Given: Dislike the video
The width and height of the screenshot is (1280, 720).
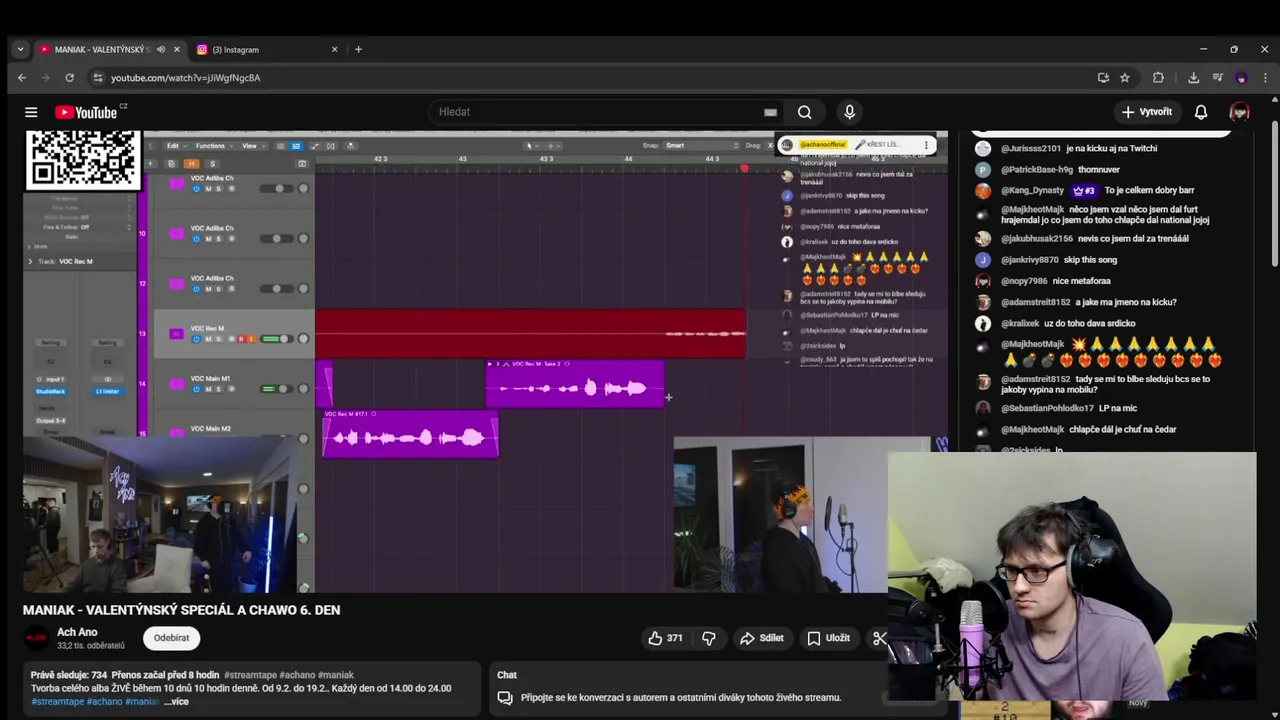Looking at the screenshot, I should [x=709, y=638].
